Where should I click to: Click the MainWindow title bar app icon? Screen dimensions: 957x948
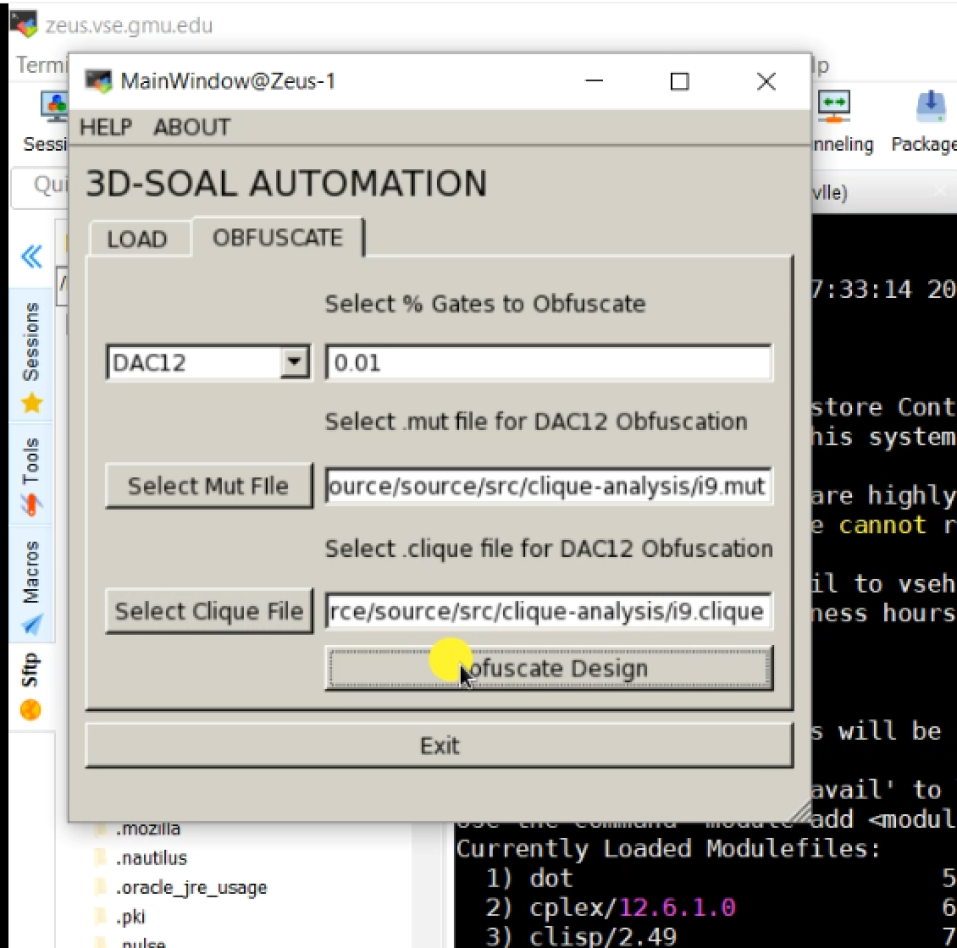click(98, 81)
